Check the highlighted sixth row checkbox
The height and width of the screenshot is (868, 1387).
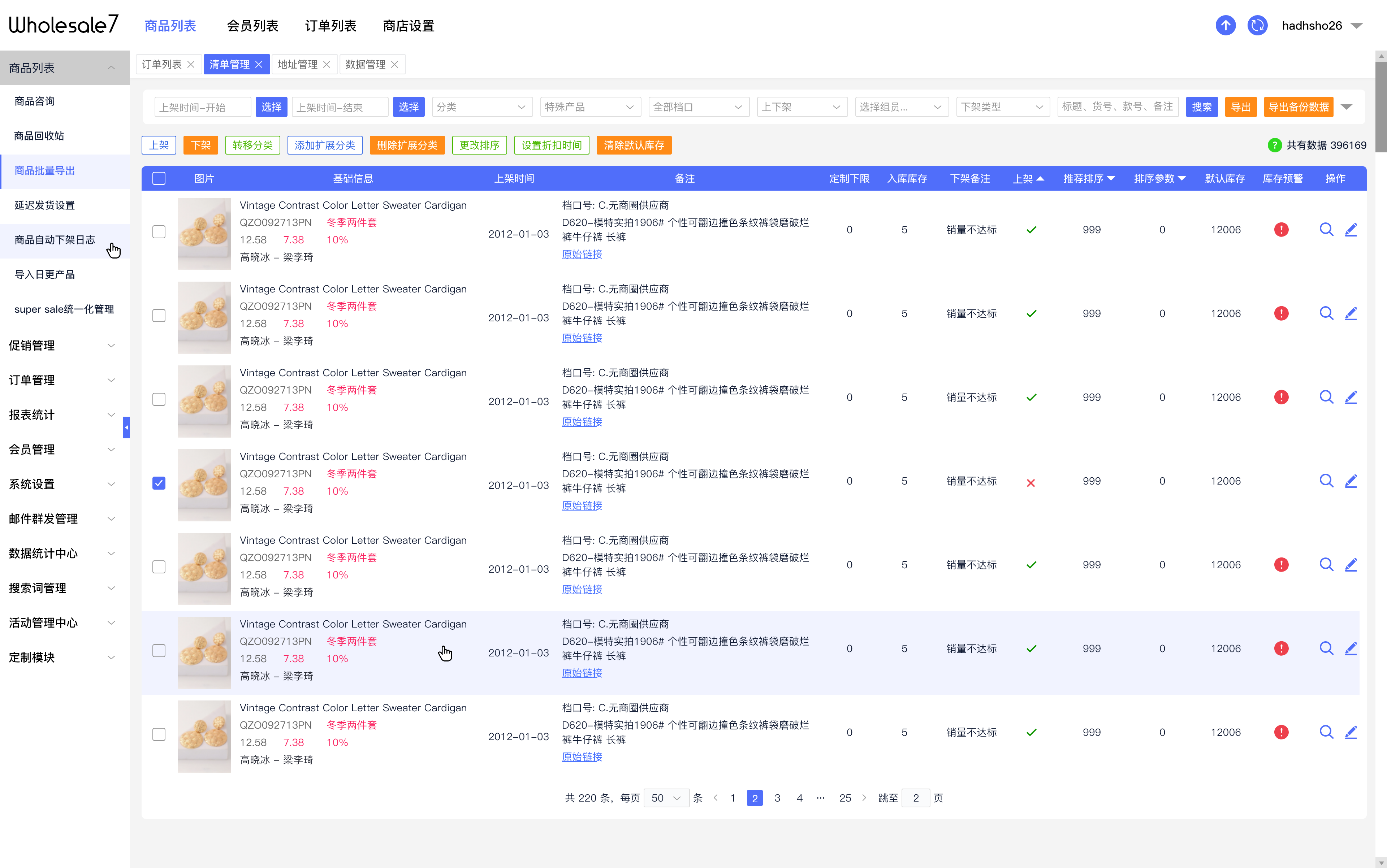tap(159, 651)
